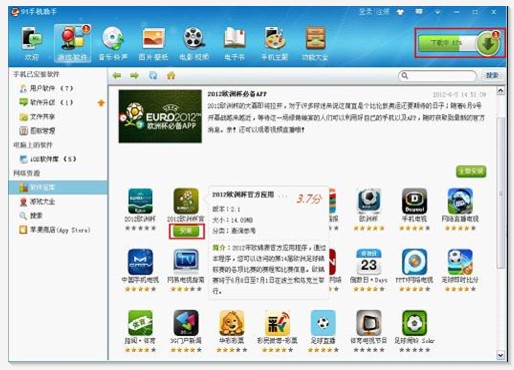The image size is (514, 370).
Task: Open the title bar dropdown menu arrow
Action: pyautogui.click(x=438, y=12)
